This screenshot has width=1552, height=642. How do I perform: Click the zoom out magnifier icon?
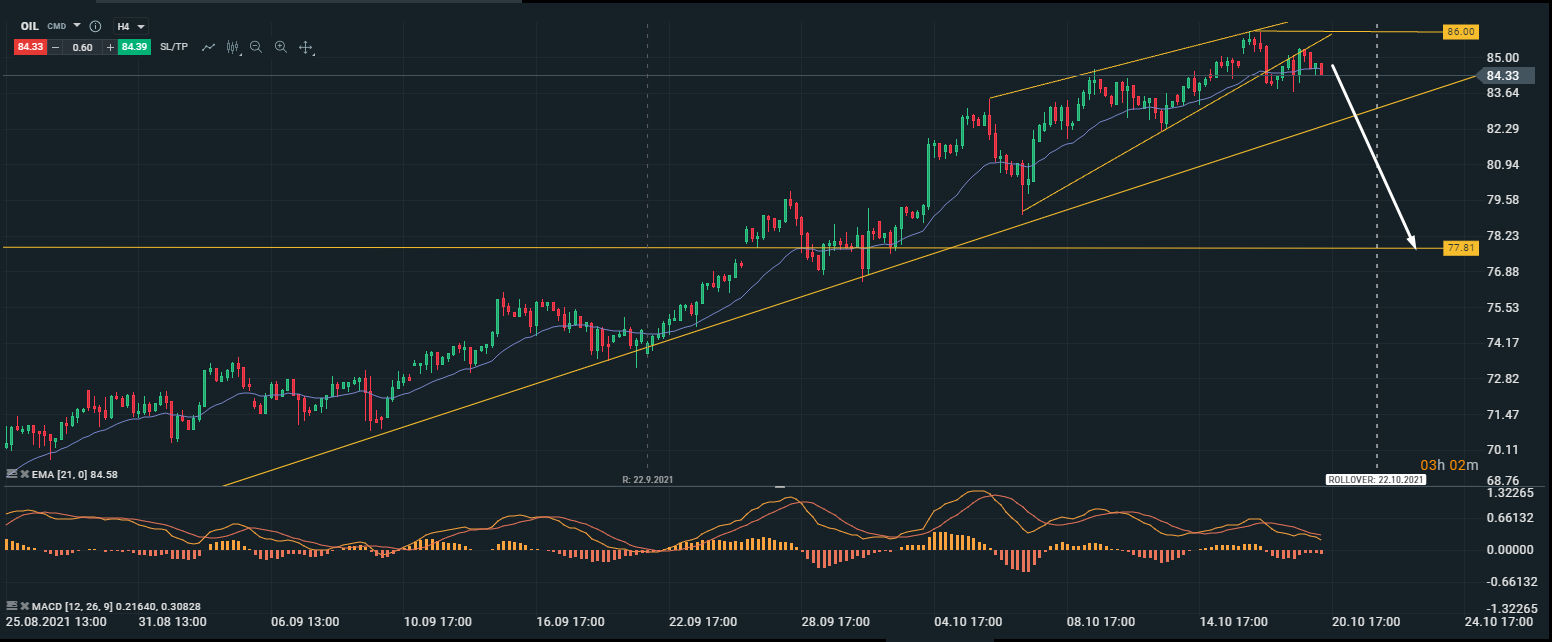pyautogui.click(x=257, y=47)
